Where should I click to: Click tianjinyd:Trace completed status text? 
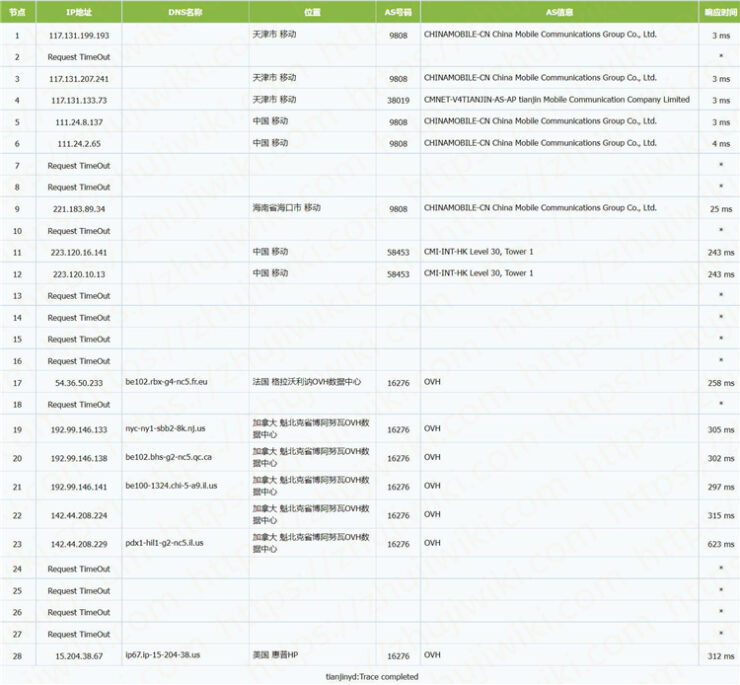(372, 677)
